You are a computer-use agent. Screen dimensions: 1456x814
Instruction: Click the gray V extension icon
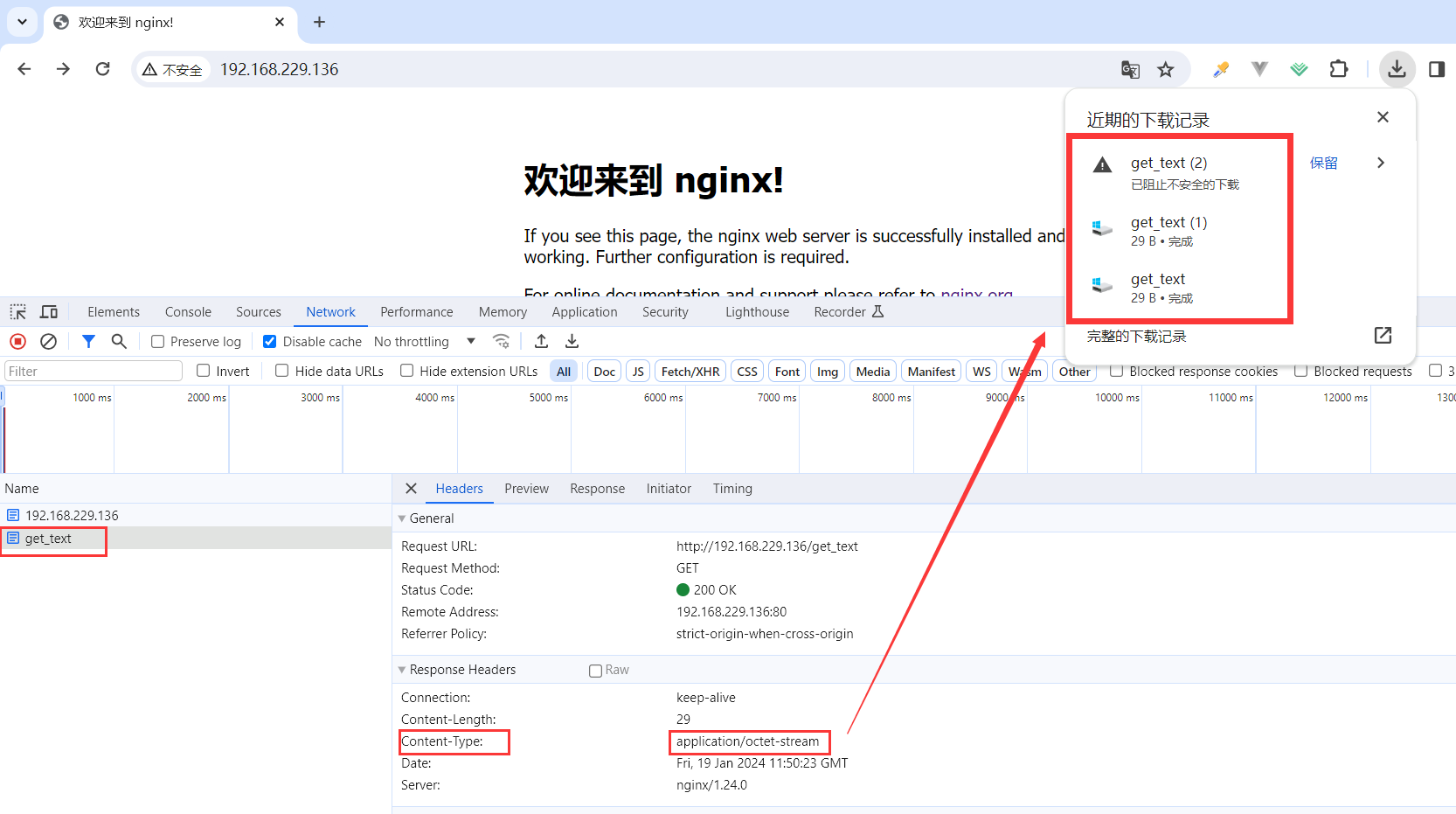(x=1259, y=69)
